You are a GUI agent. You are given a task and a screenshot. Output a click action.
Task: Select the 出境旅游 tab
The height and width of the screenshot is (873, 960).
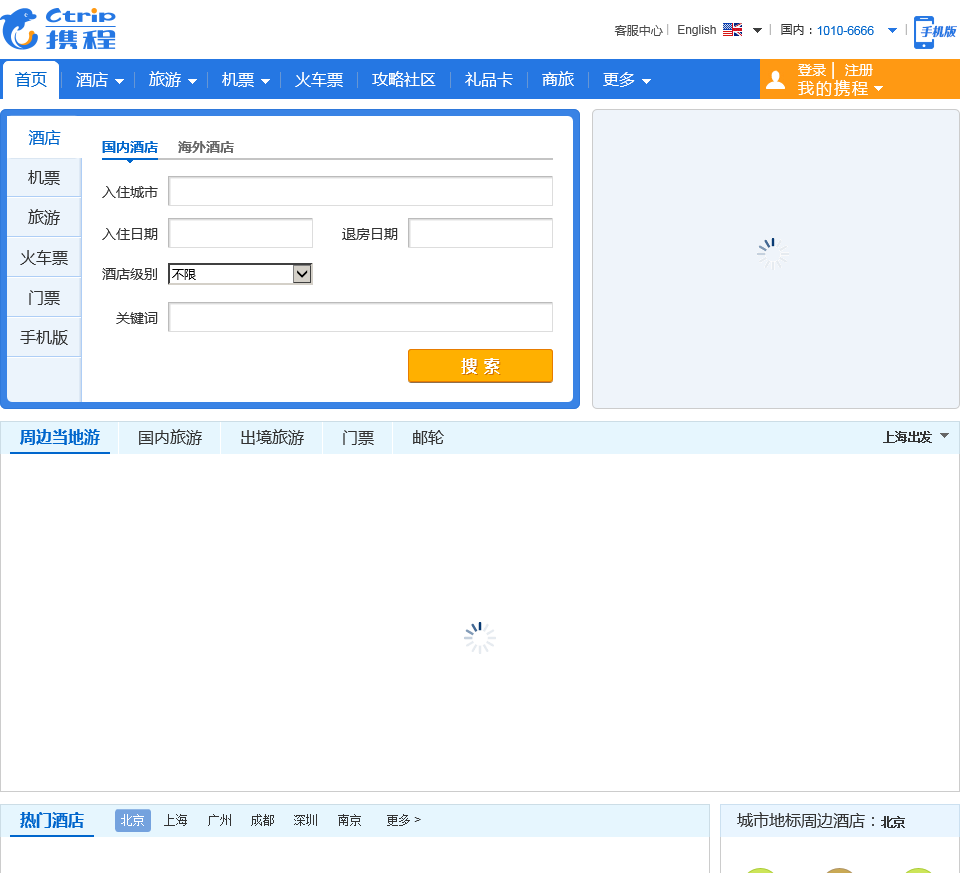point(272,438)
